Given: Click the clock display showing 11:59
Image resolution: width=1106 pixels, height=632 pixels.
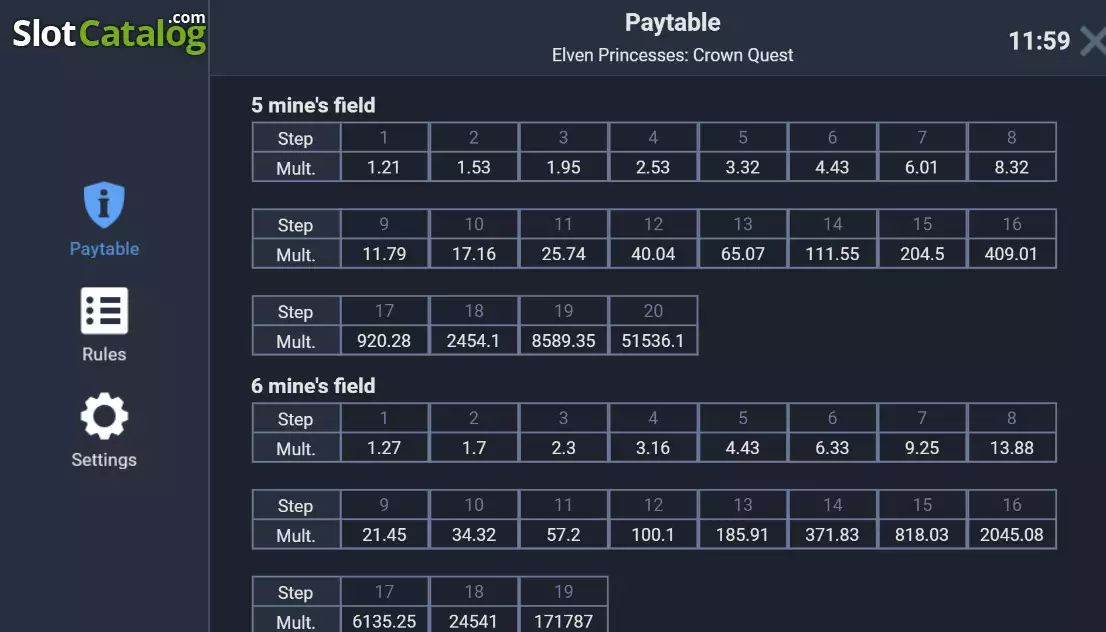Looking at the screenshot, I should [x=1039, y=41].
